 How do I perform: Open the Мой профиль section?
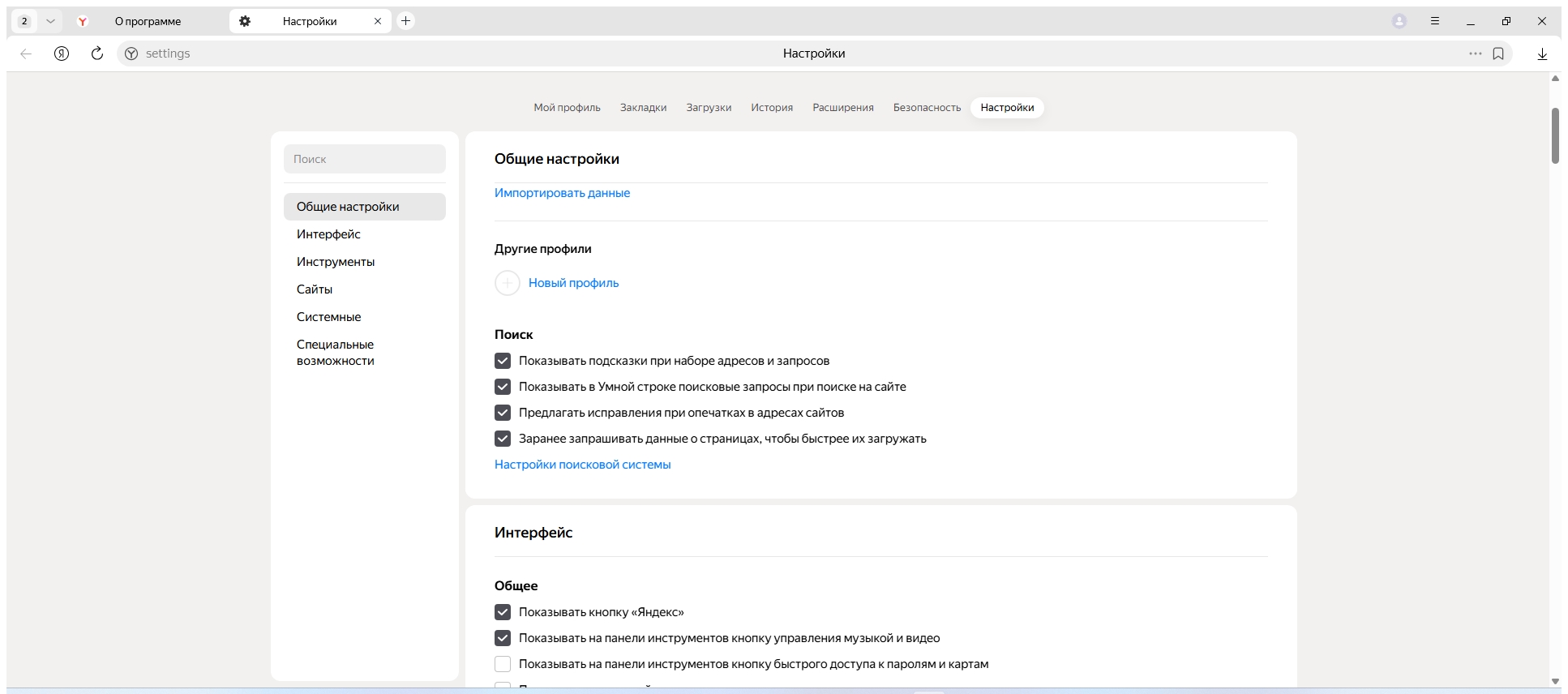[x=567, y=108]
